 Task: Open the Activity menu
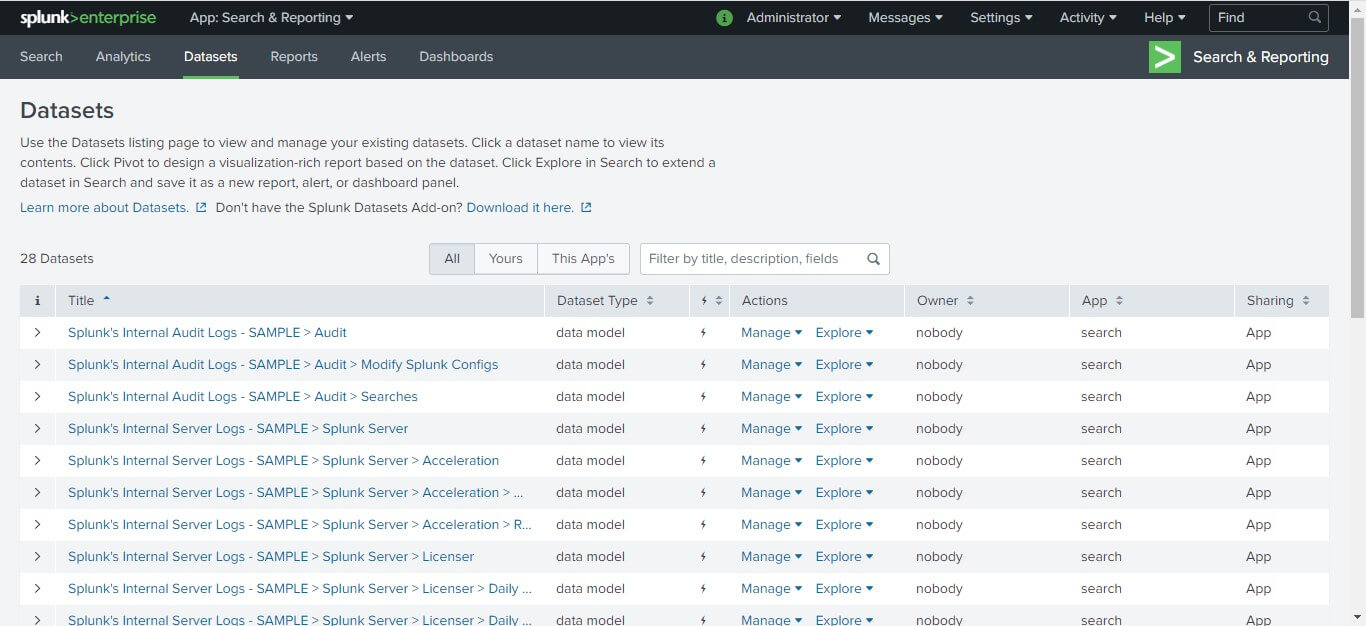(1088, 18)
